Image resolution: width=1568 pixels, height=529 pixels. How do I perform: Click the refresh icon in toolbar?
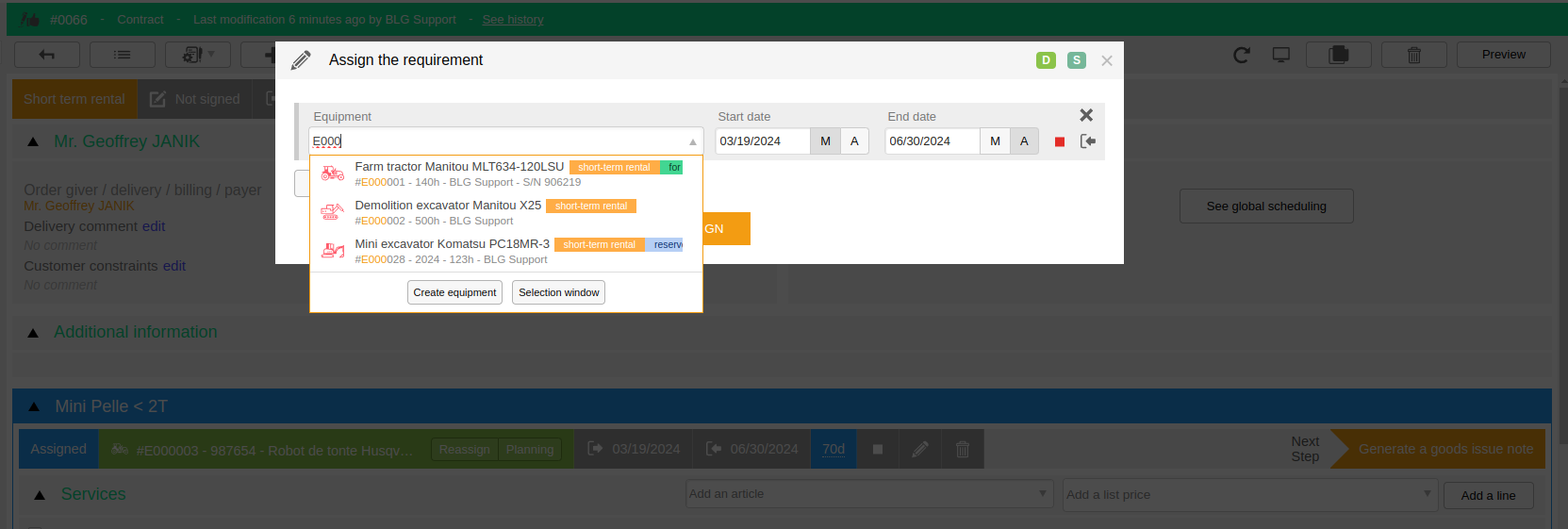tap(1242, 55)
